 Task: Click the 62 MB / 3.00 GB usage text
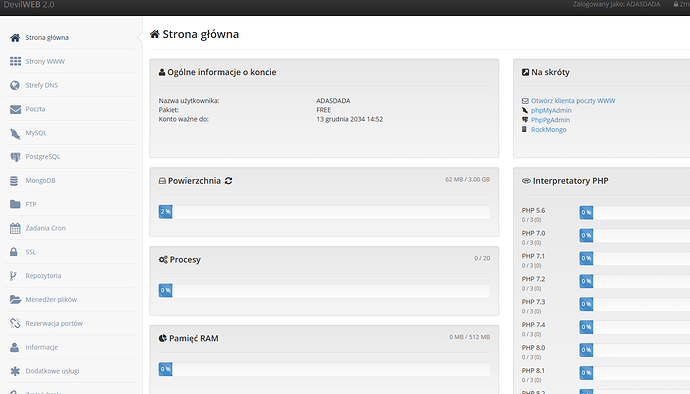click(467, 180)
